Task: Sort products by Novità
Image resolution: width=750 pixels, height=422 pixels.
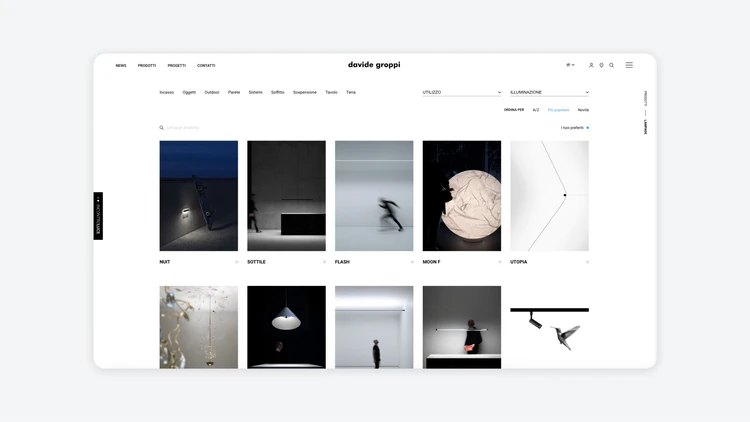Action: [583, 110]
